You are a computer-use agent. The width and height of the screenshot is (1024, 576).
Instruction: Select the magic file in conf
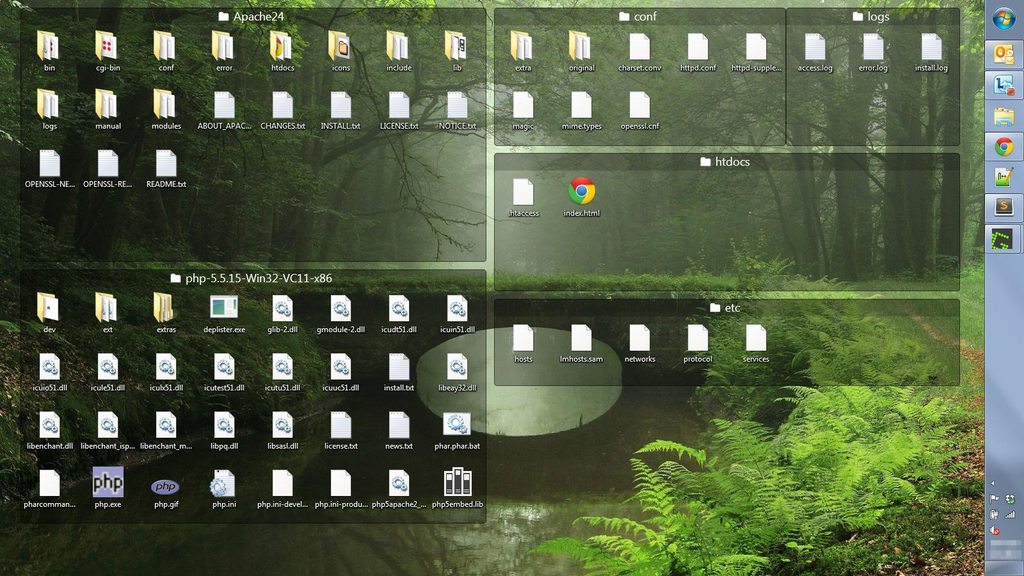522,110
